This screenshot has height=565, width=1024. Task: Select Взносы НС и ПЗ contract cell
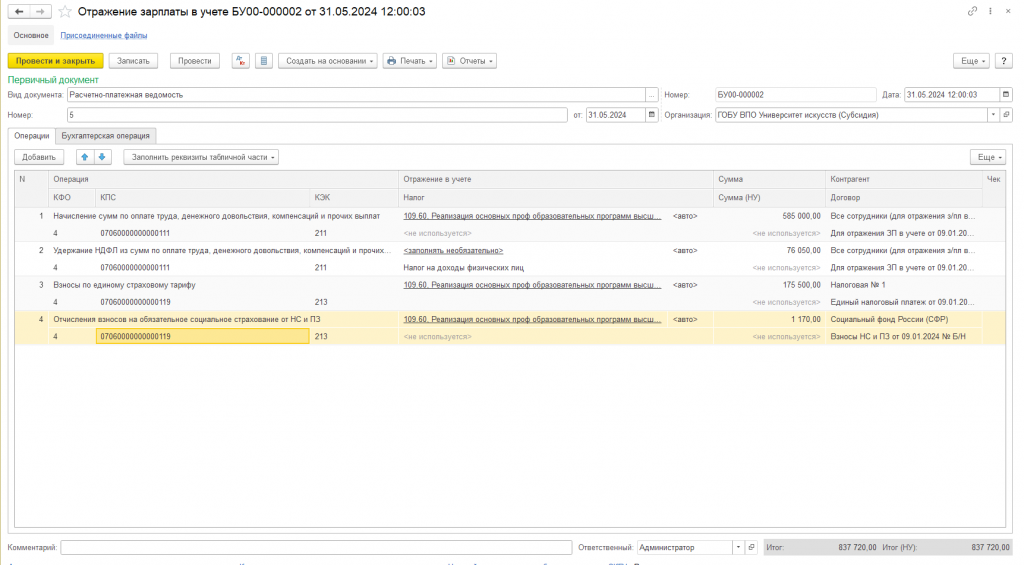[904, 336]
